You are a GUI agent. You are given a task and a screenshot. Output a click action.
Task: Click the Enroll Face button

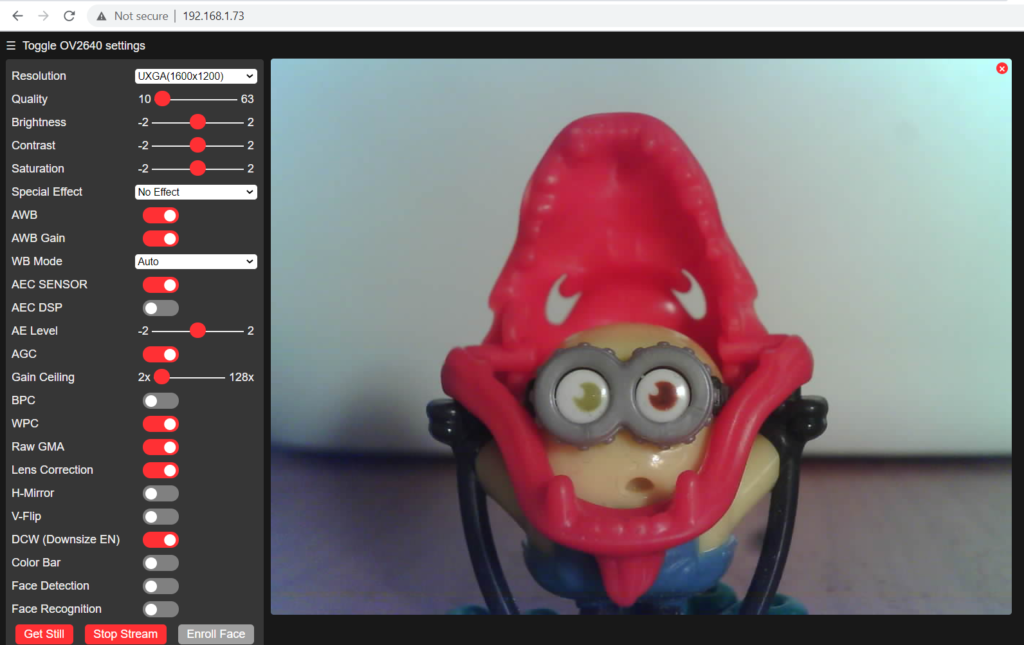(x=216, y=634)
